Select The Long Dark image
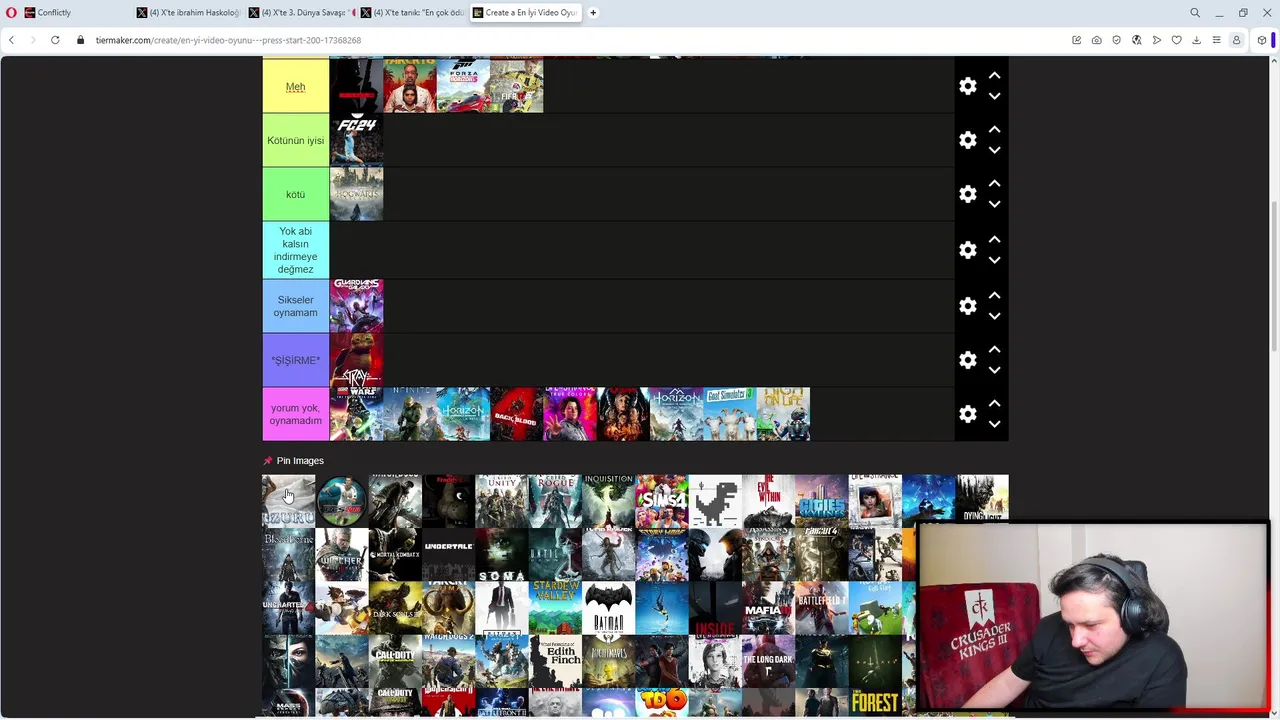Image resolution: width=1280 pixels, height=720 pixels. (769, 662)
